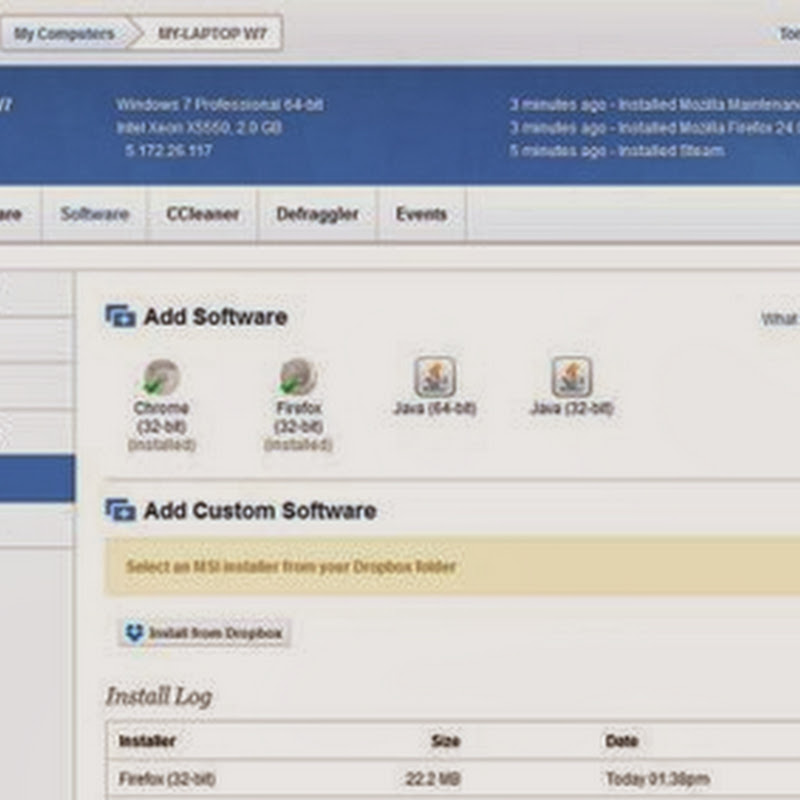Click the Installed Steam recent event

615,151
